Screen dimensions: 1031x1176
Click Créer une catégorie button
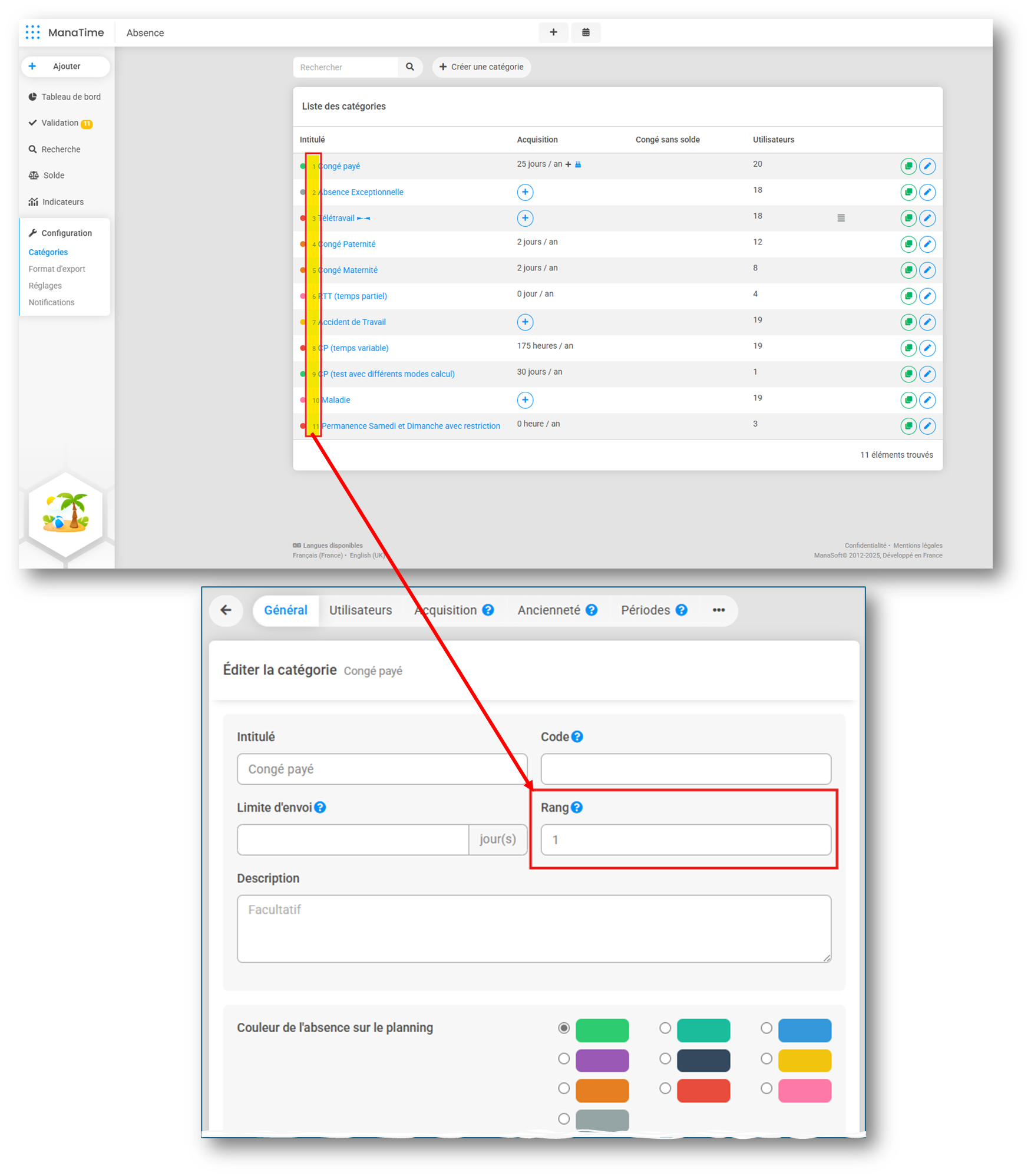(481, 67)
